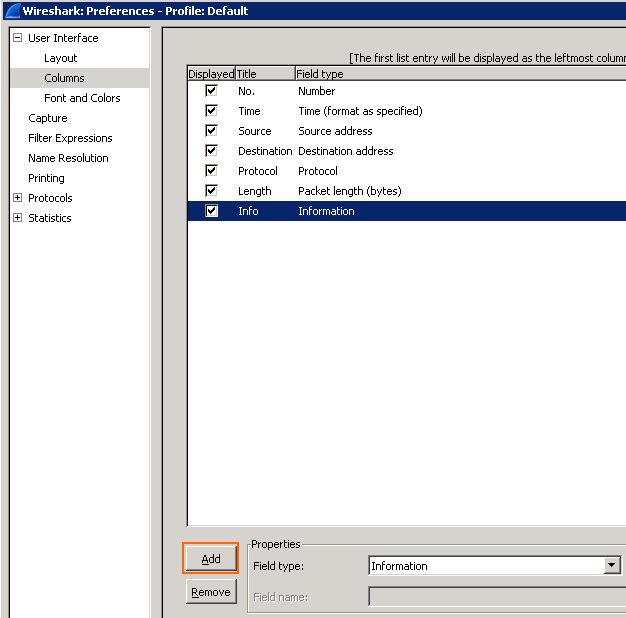
Task: Select the 'Info' title cell
Action: pyautogui.click(x=248, y=211)
